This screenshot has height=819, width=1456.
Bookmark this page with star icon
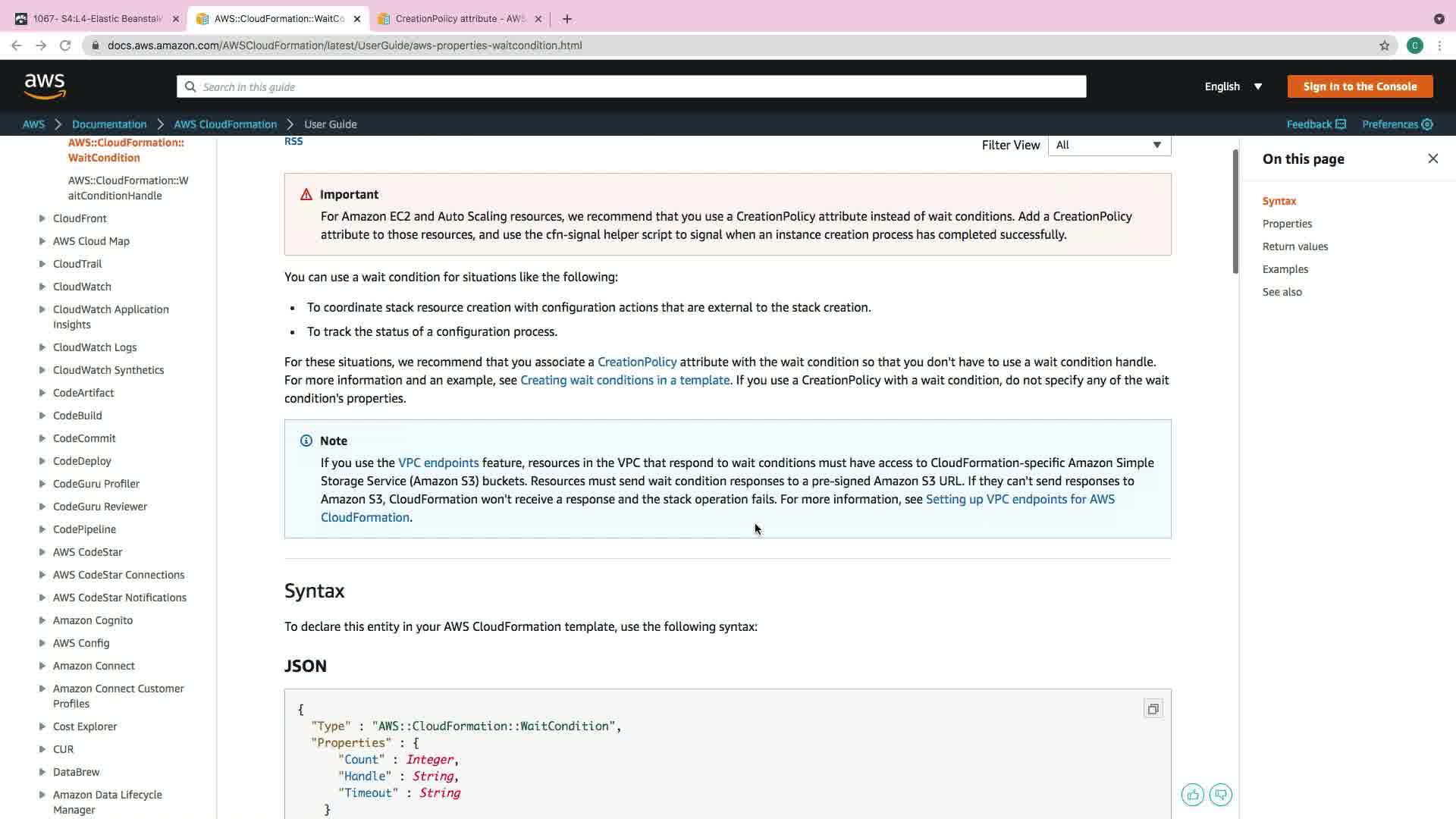coord(1384,45)
